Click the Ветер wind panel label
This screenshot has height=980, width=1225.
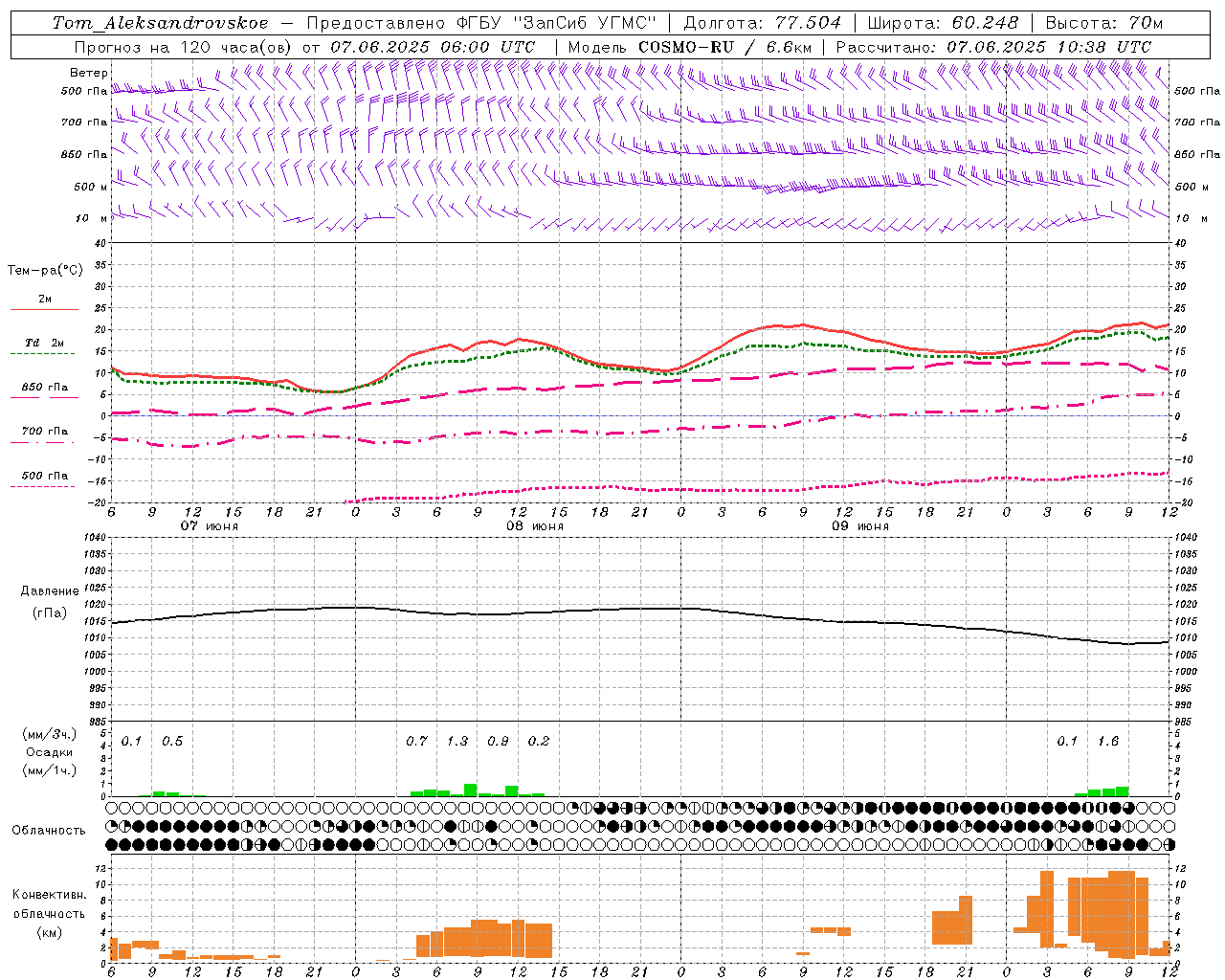(x=89, y=73)
